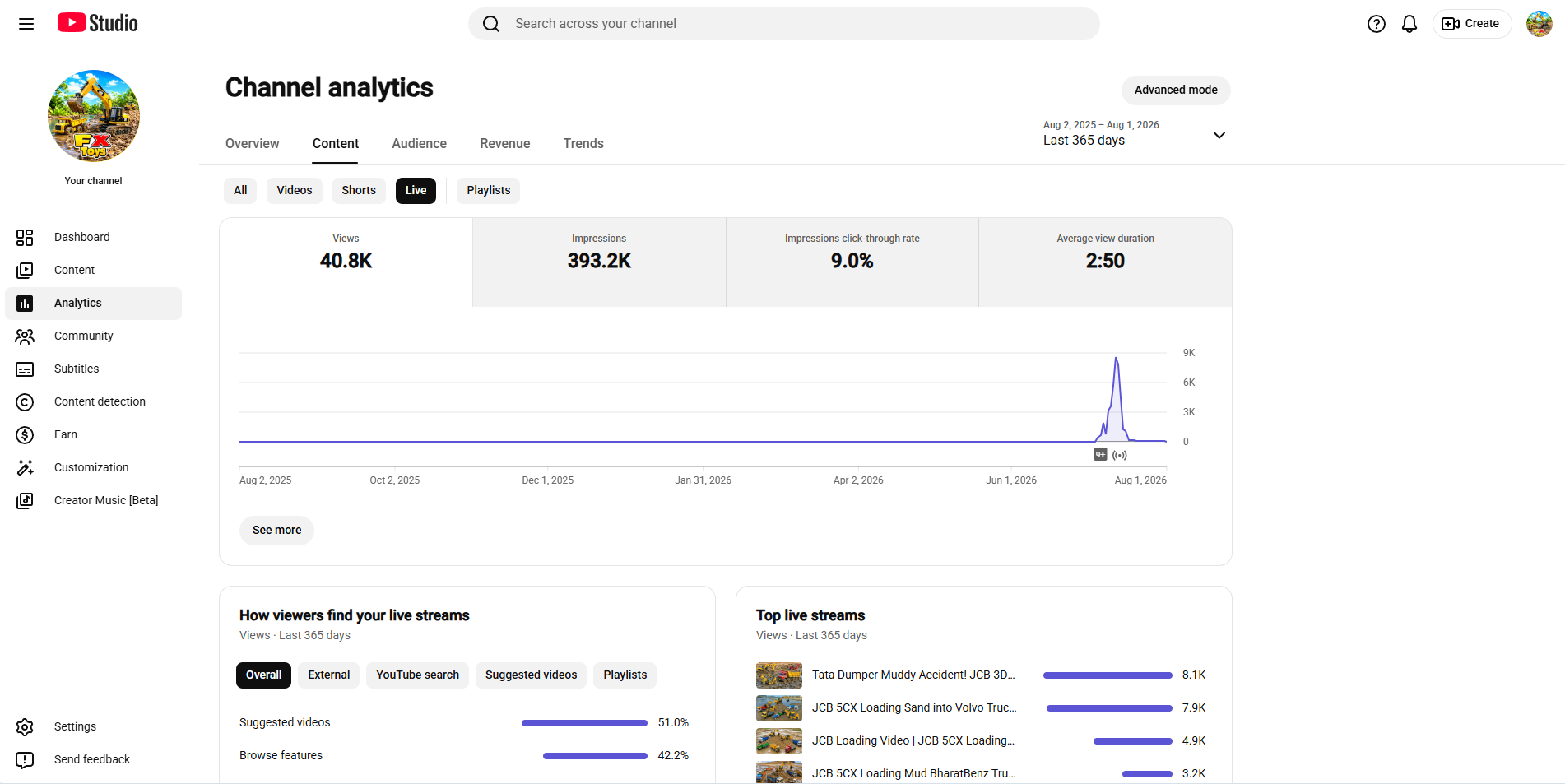Screen dimensions: 1565x784
Task: Expand the date range dropdown arrow
Action: tap(1219, 135)
